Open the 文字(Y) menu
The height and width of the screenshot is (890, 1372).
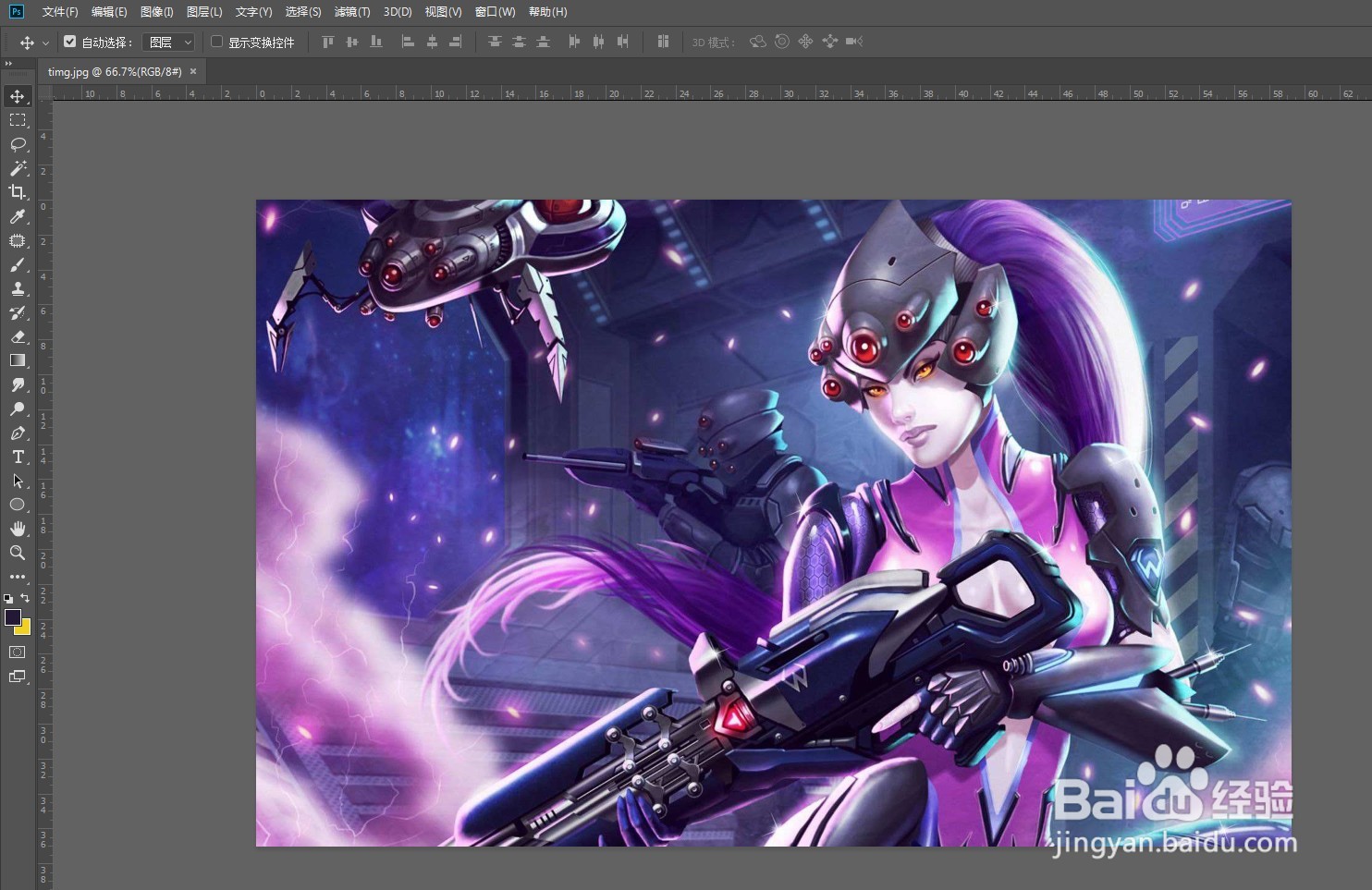point(253,12)
